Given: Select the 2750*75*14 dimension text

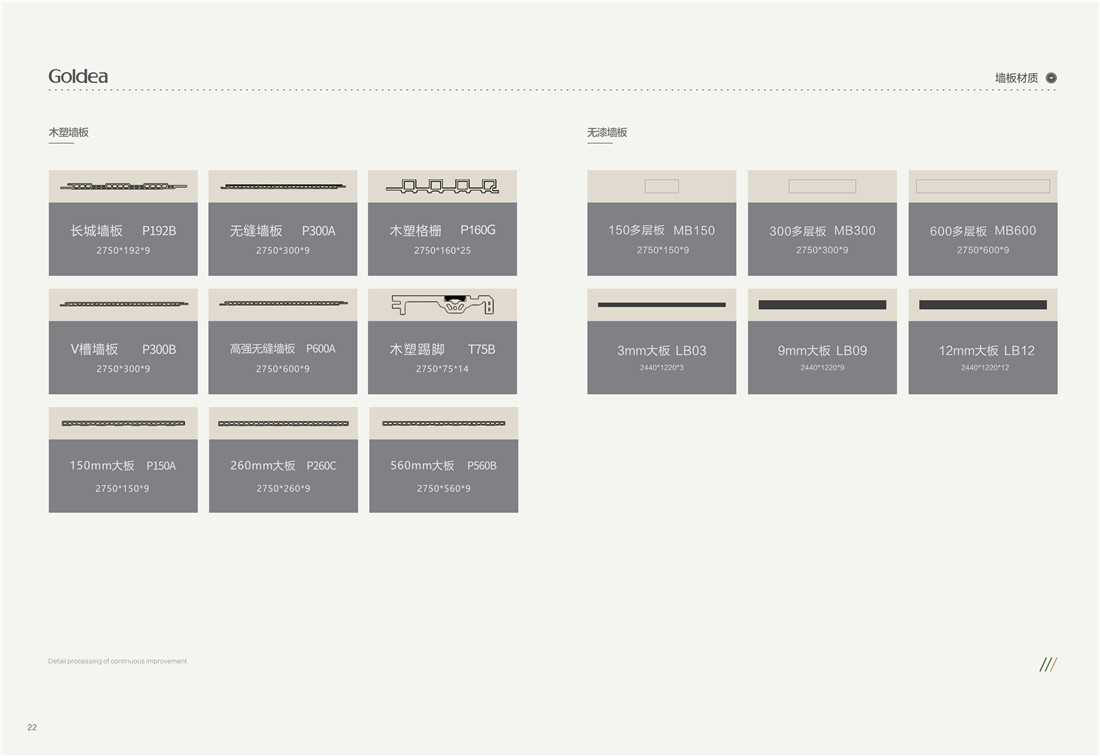Looking at the screenshot, I should [442, 369].
